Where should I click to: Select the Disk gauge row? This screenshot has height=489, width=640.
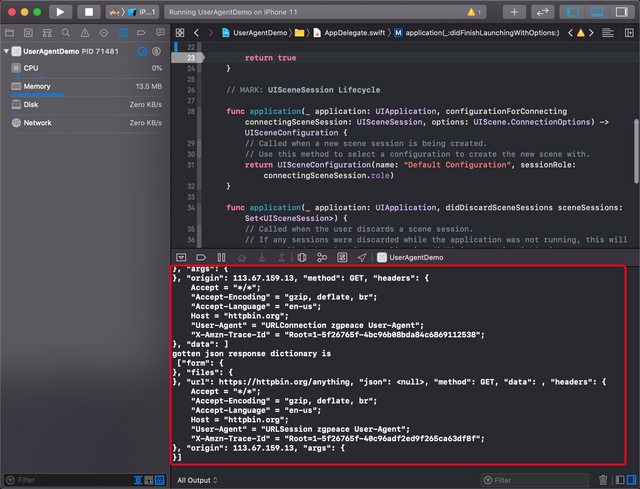point(87,104)
